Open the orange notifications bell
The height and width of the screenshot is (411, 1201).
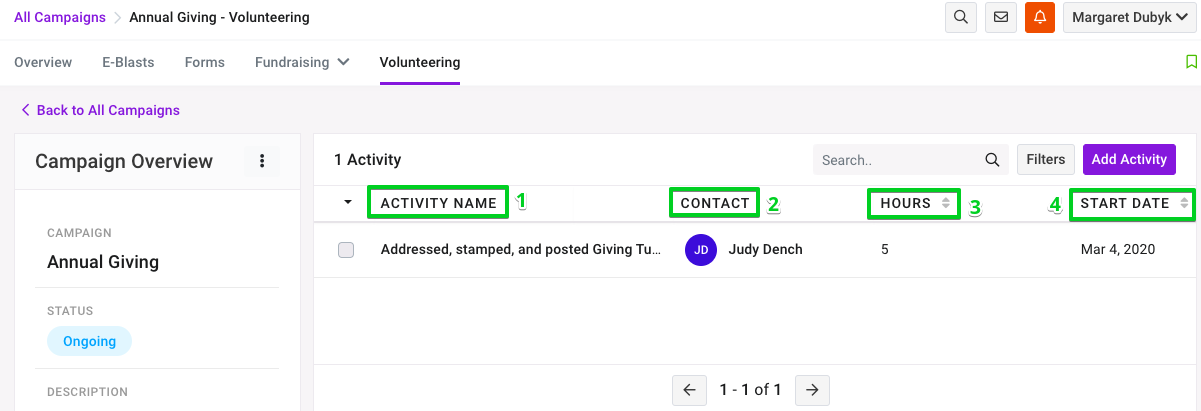tap(1040, 17)
